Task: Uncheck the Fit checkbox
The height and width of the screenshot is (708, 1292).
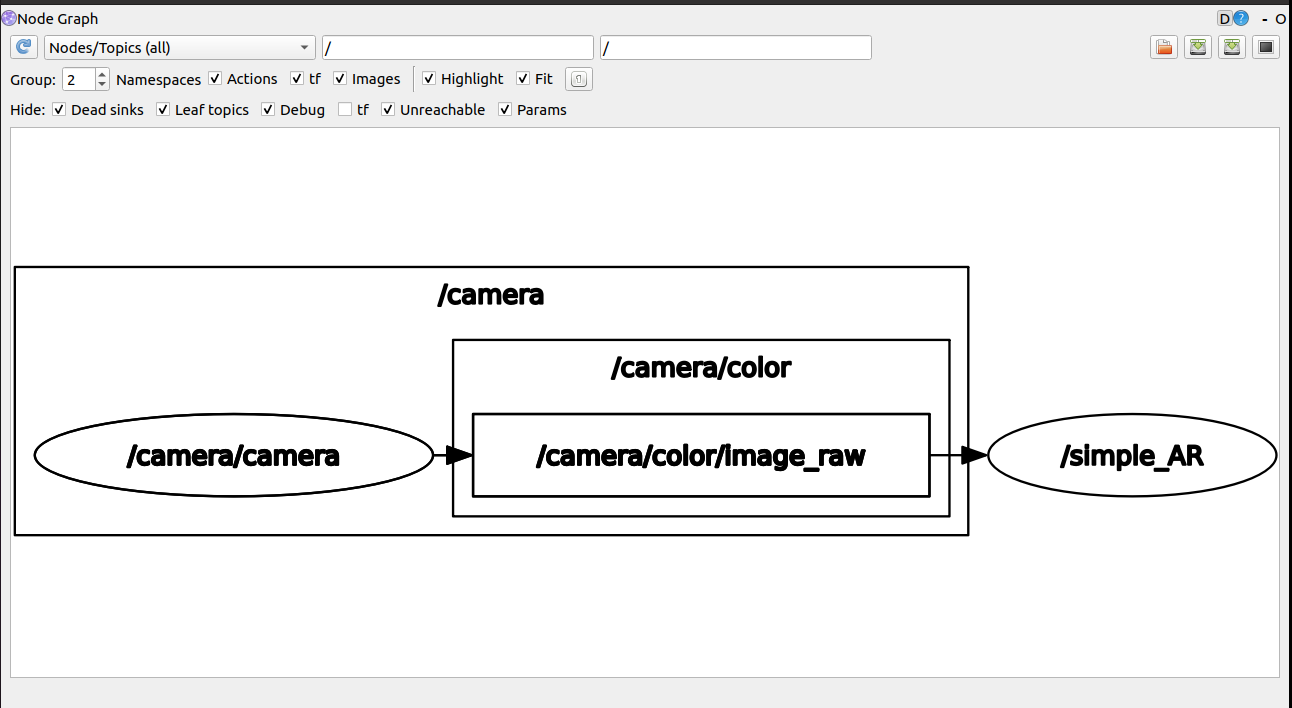Action: click(523, 79)
